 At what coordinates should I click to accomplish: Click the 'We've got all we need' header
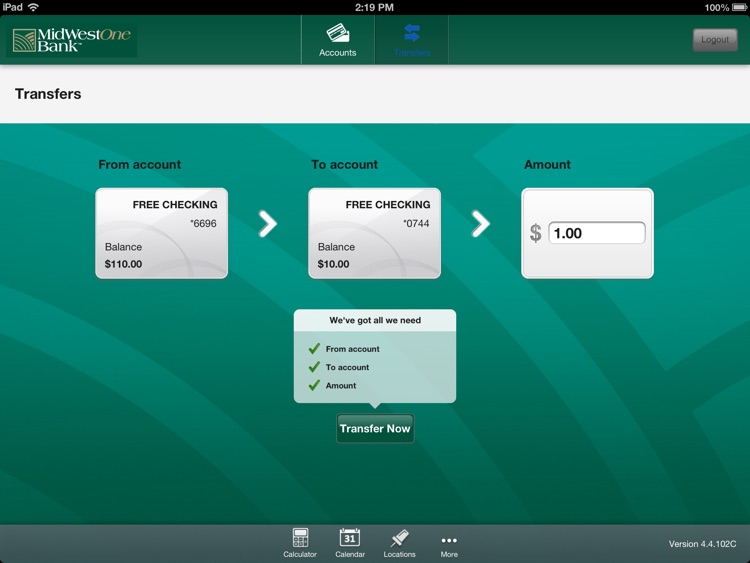[375, 320]
